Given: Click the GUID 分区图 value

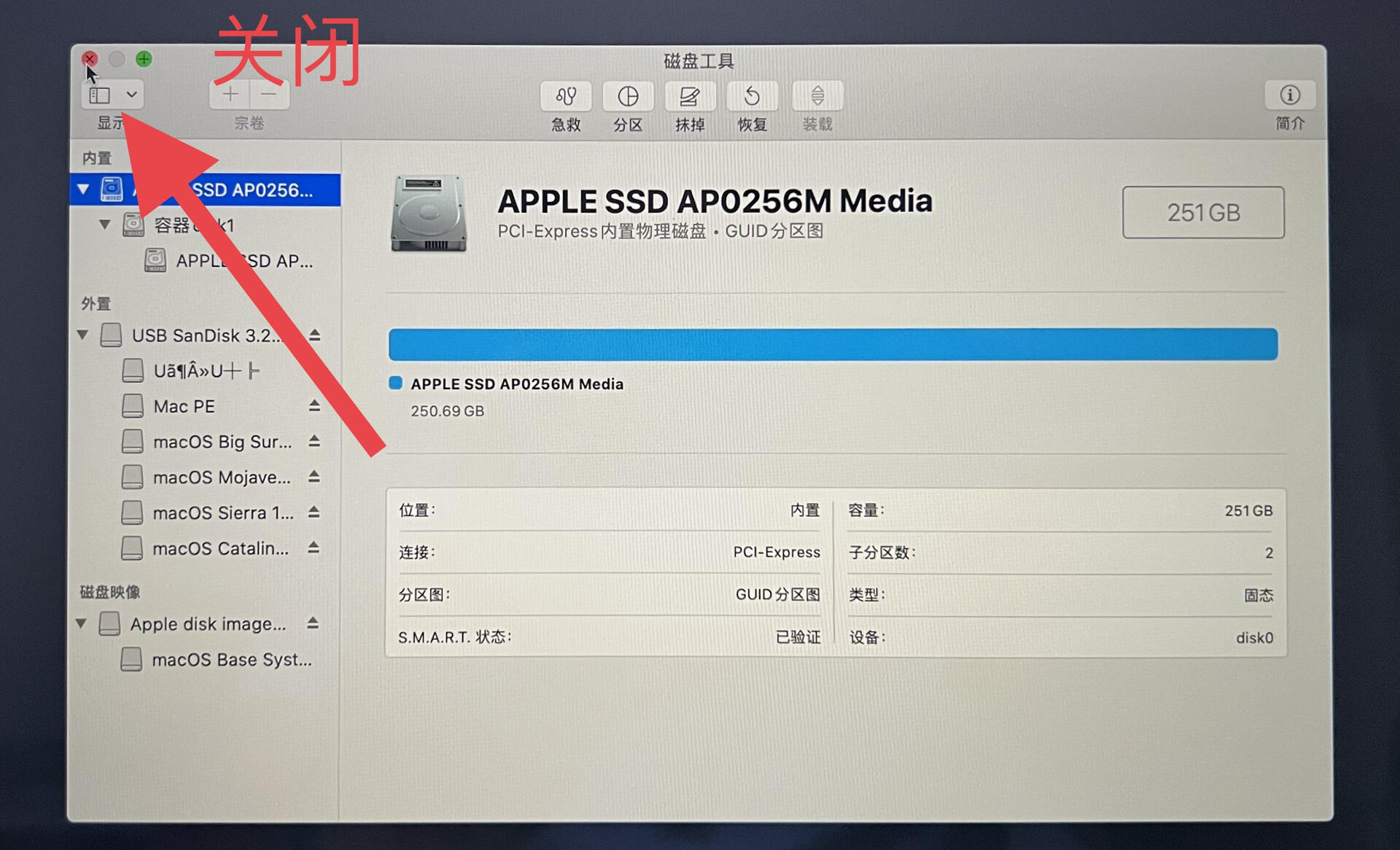Looking at the screenshot, I should pos(777,594).
